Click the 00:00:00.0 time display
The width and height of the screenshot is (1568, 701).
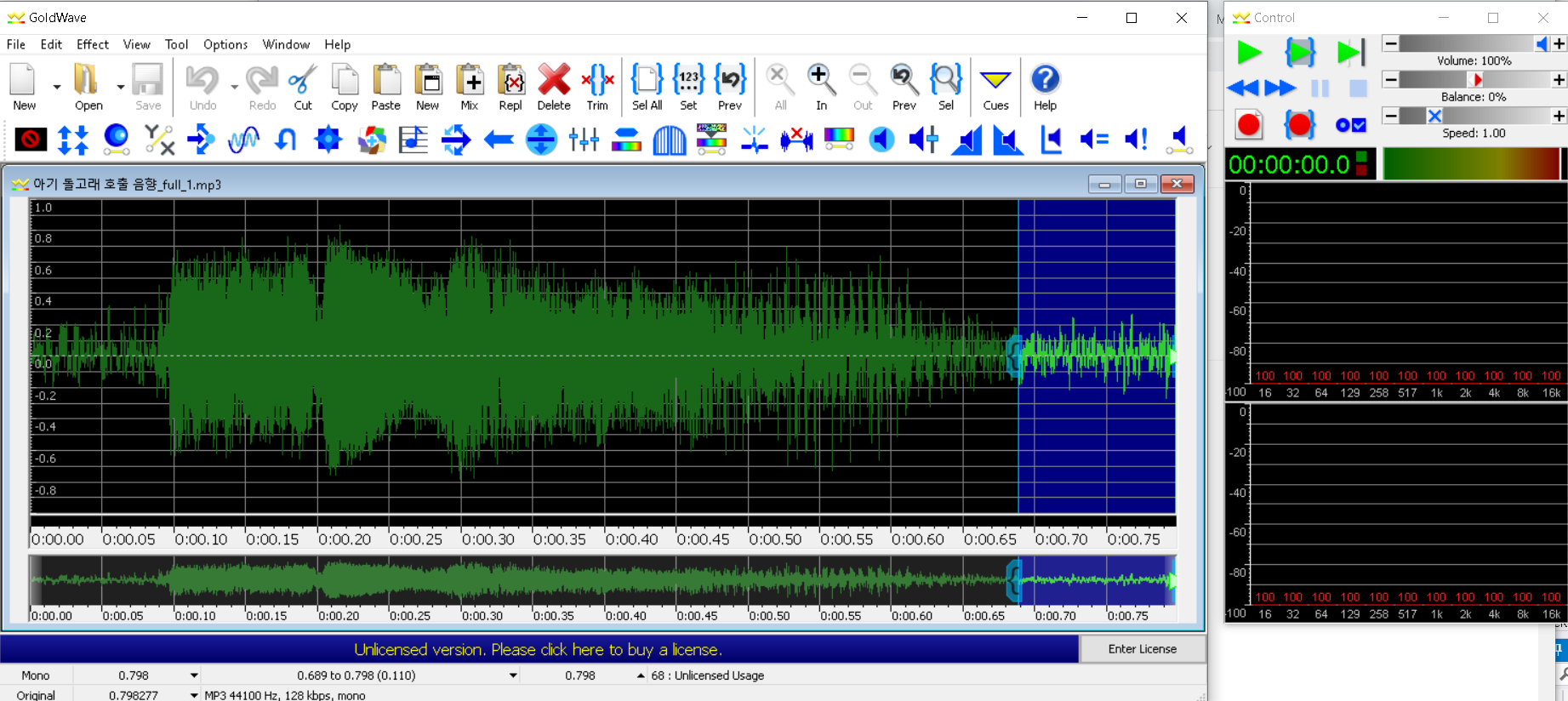(1289, 164)
